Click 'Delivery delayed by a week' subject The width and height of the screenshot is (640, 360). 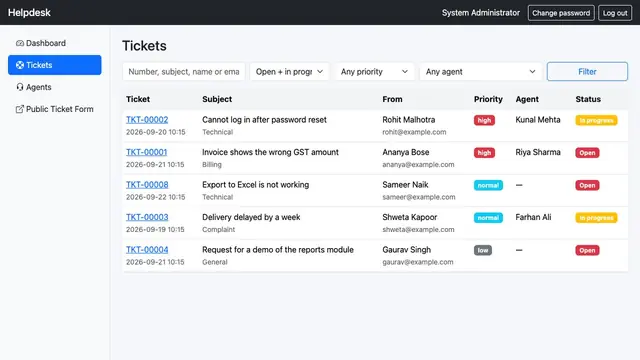point(251,217)
